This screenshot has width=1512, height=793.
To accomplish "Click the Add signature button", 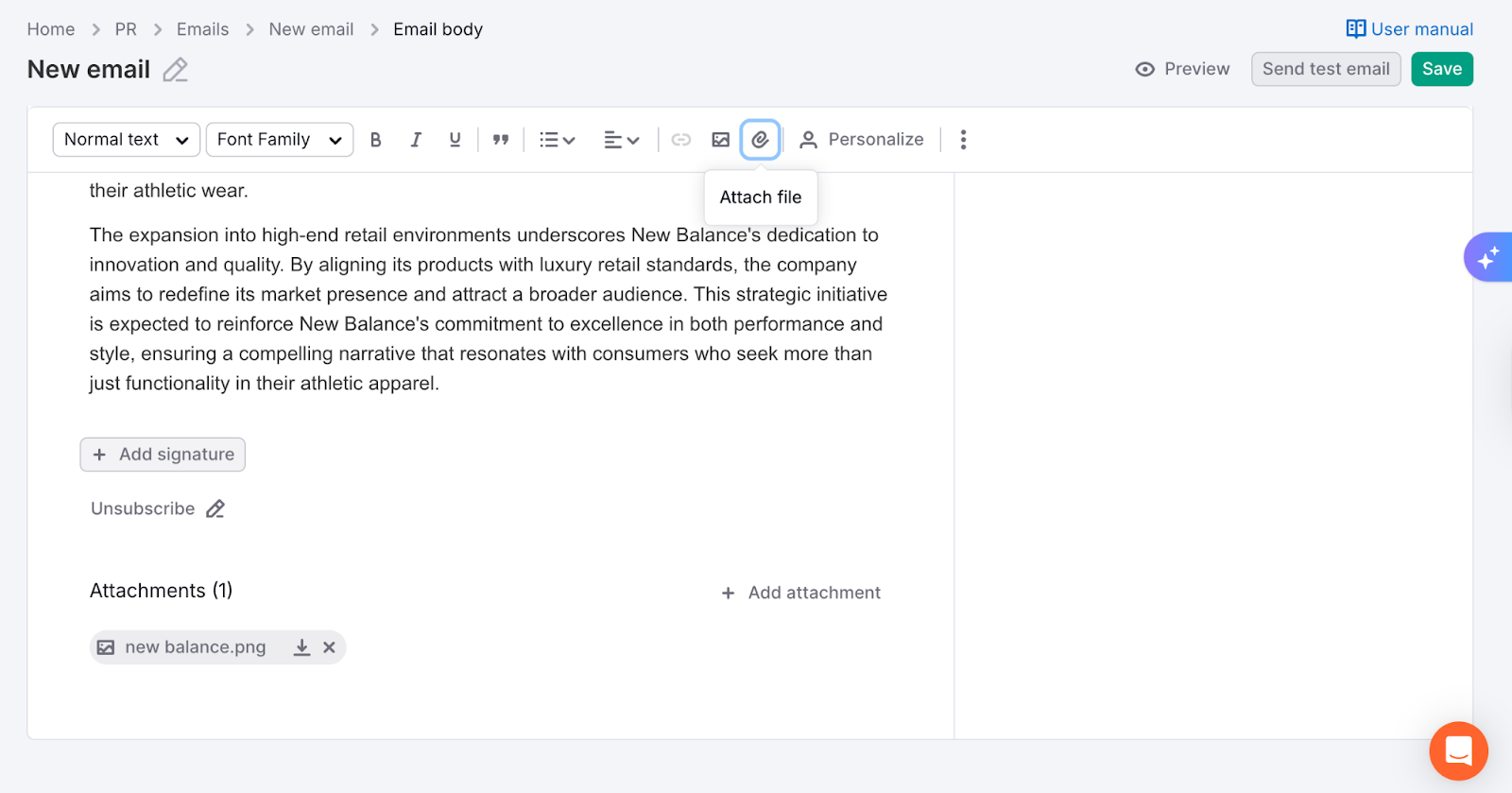I will pyautogui.click(x=163, y=455).
